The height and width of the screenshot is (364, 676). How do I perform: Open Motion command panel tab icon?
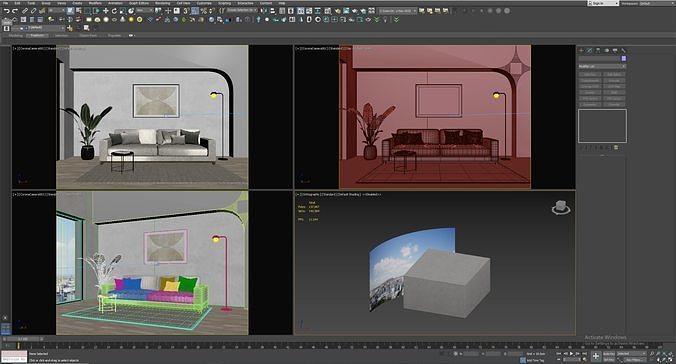coord(606,50)
